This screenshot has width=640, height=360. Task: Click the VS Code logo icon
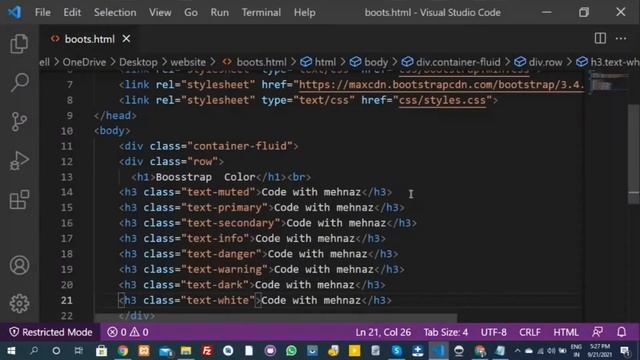(x=15, y=12)
